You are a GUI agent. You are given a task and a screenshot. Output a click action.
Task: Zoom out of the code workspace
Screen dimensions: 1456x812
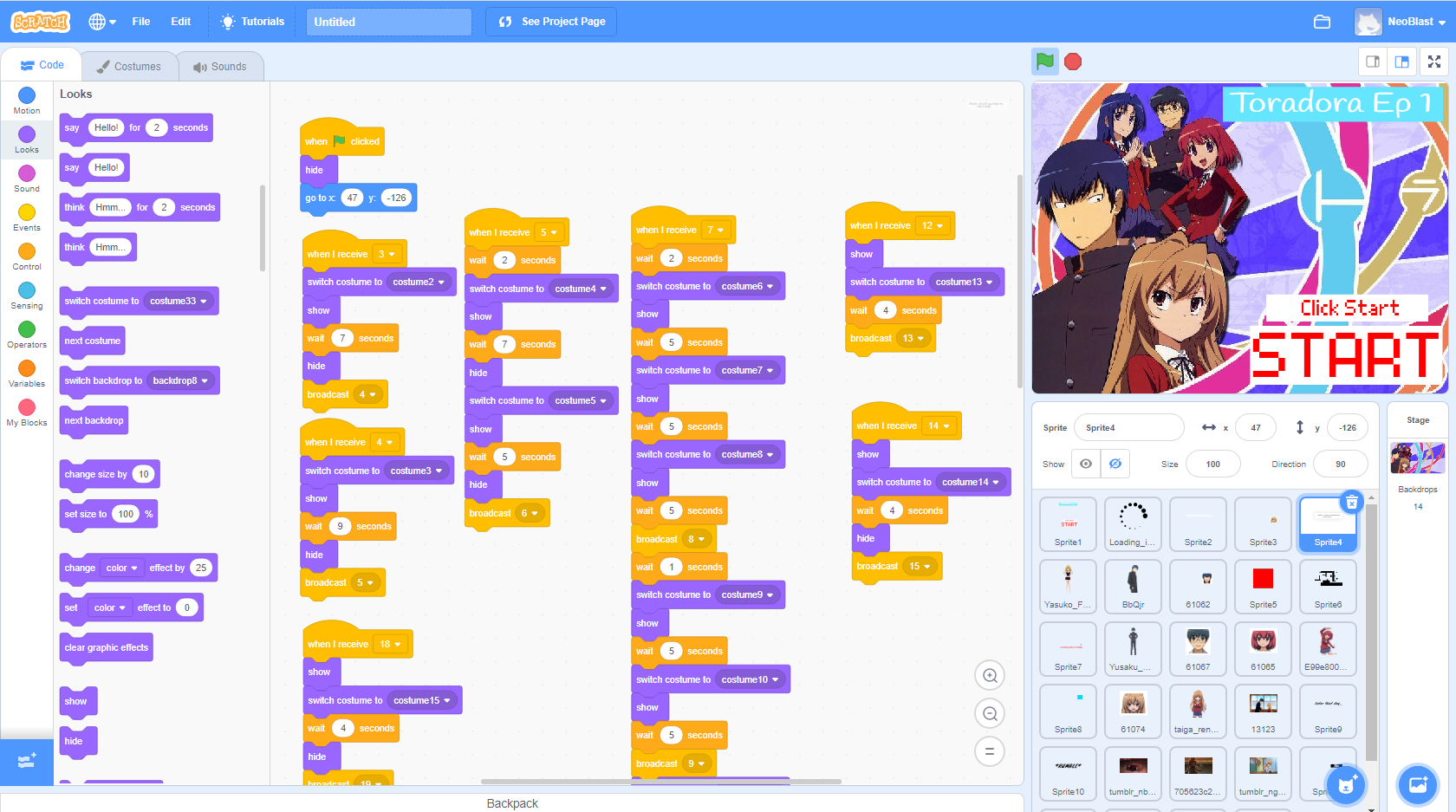point(990,714)
